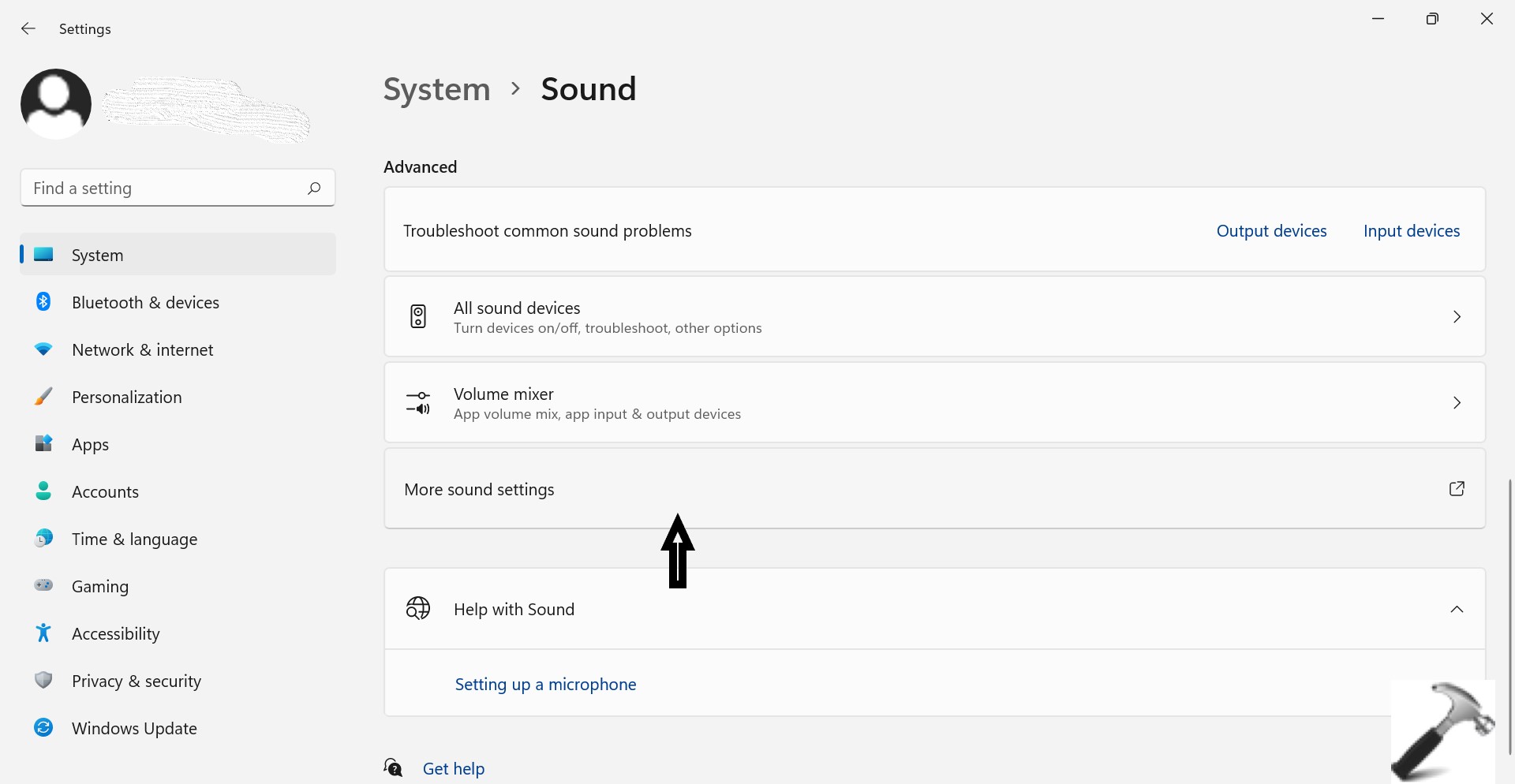Viewport: 1515px width, 784px height.
Task: Expand All sound devices chevron
Action: [x=1457, y=317]
